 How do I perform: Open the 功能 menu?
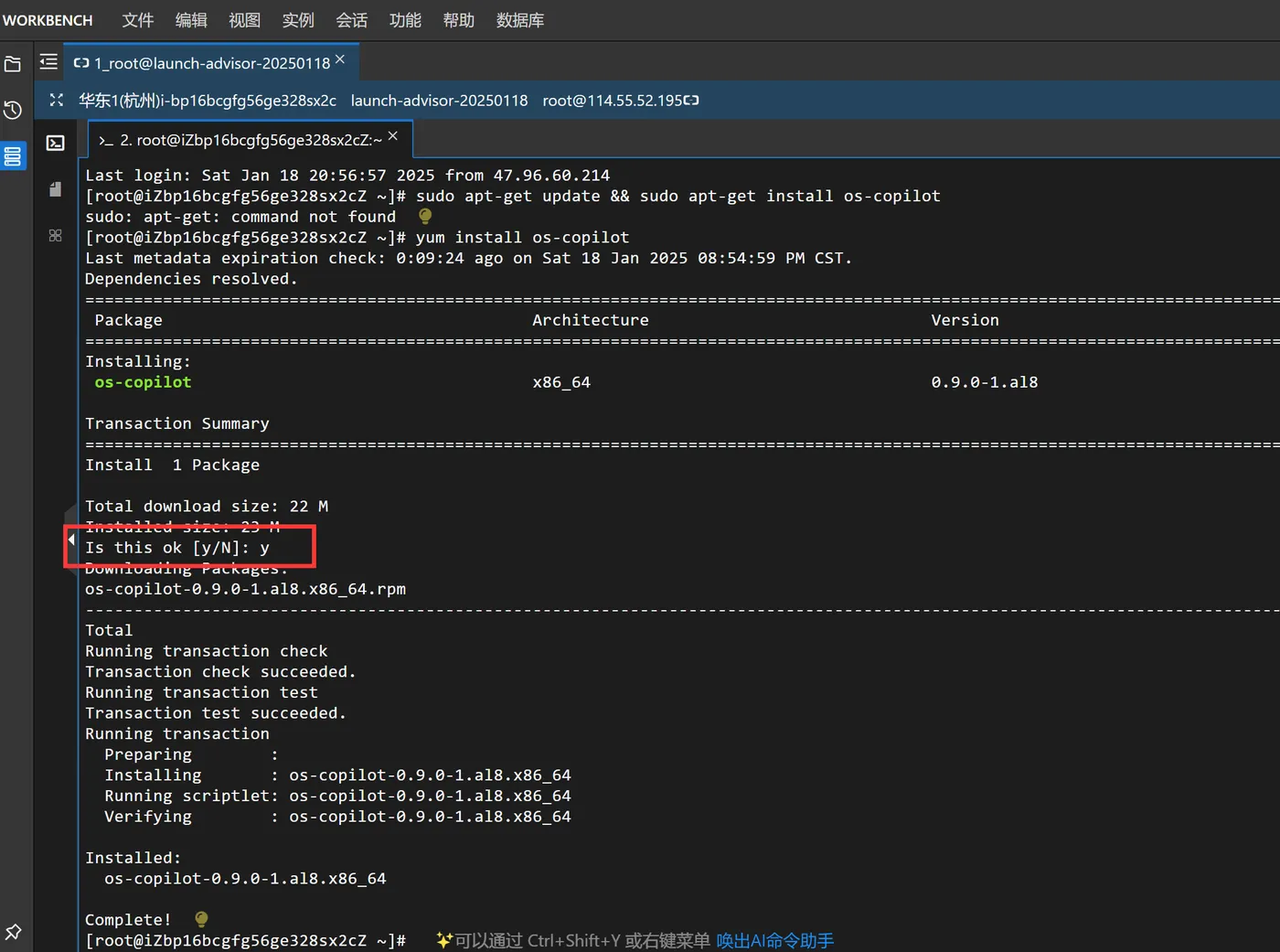405,20
